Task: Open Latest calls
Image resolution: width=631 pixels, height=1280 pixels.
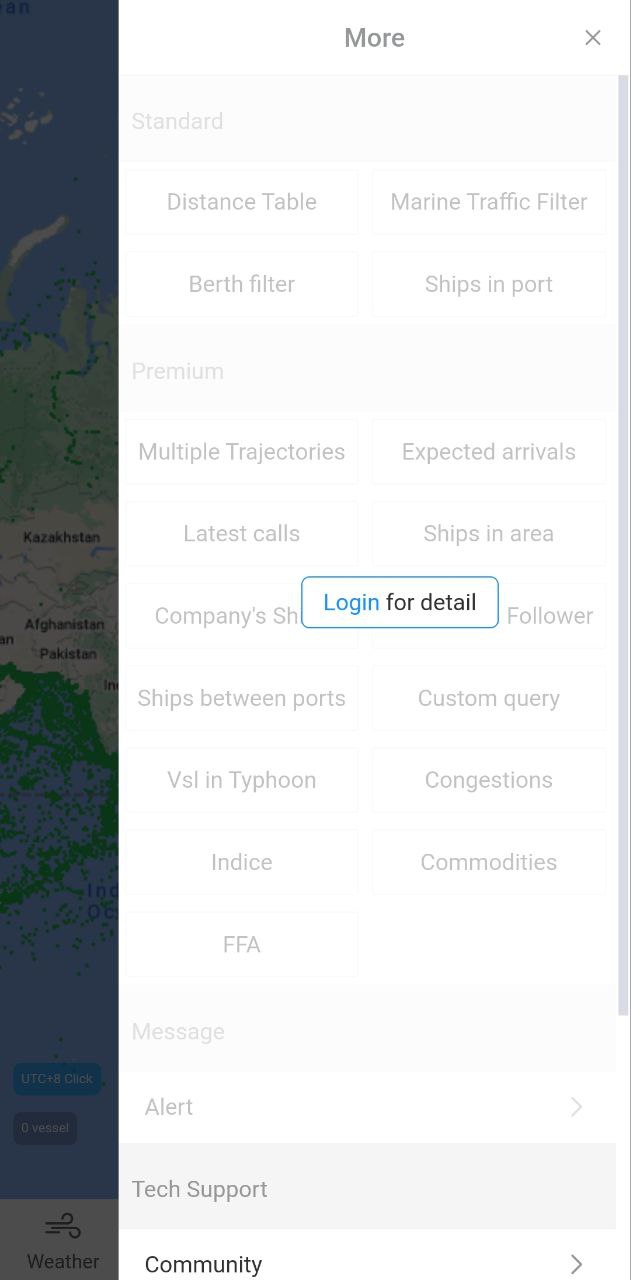Action: click(241, 534)
